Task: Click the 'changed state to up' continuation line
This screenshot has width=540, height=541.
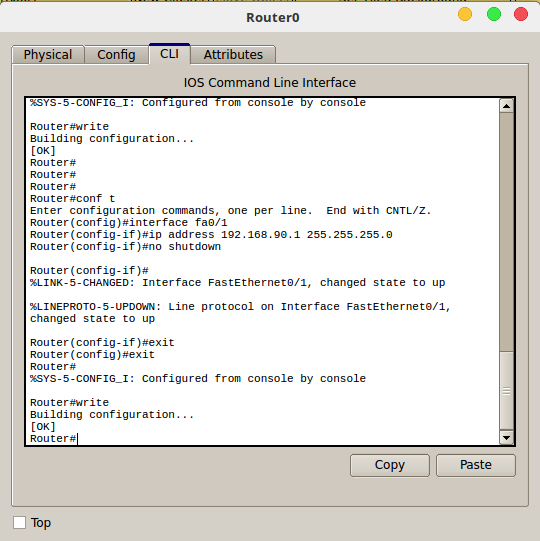Action: 92,319
